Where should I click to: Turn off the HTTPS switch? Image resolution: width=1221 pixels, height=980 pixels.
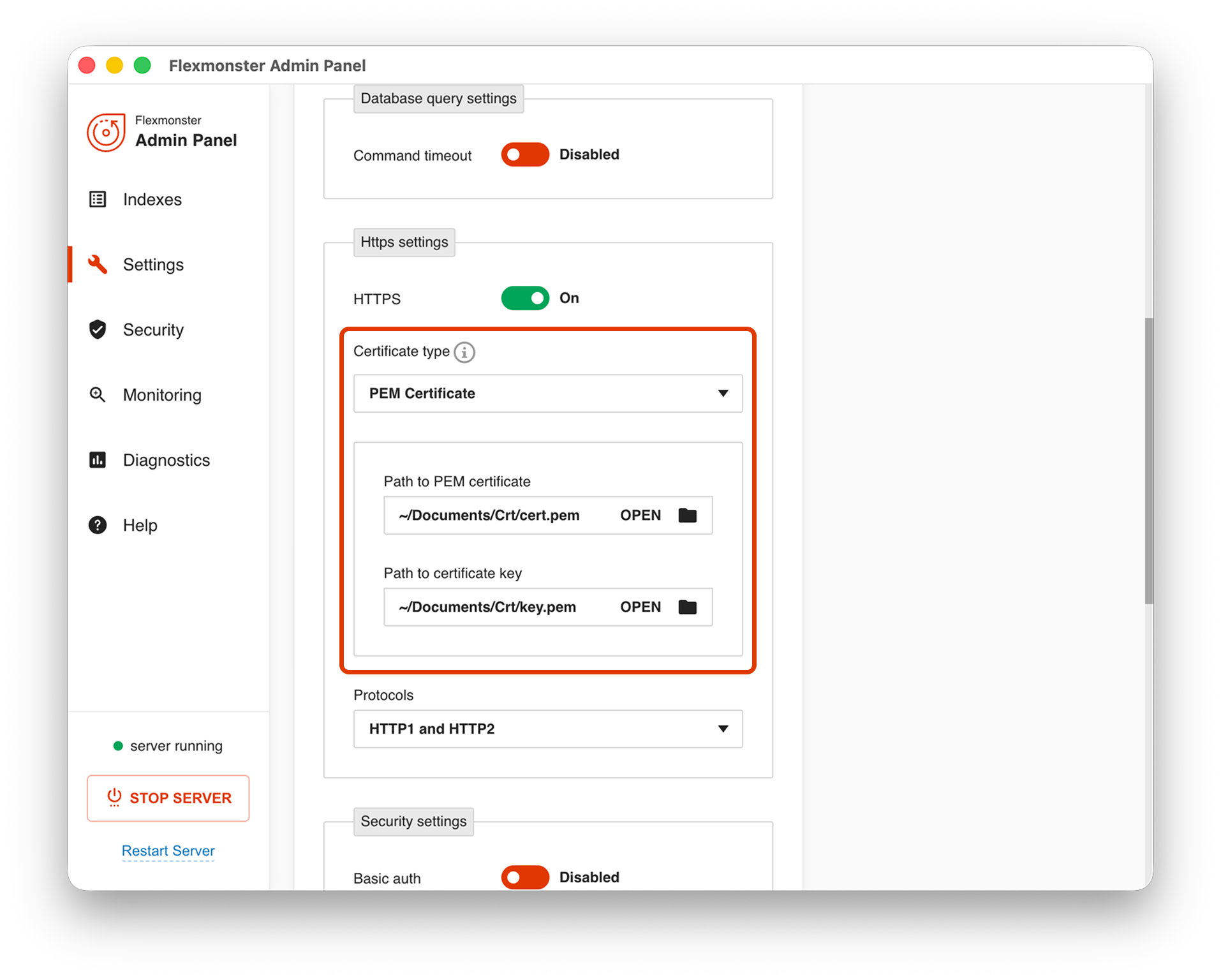525,298
